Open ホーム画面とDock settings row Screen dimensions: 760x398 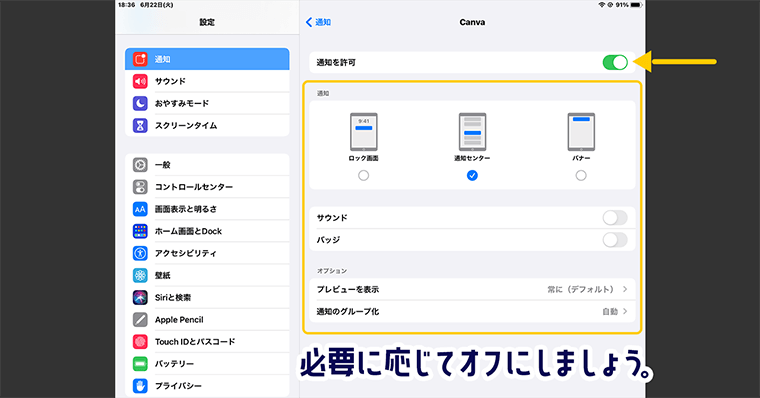[x=207, y=231]
